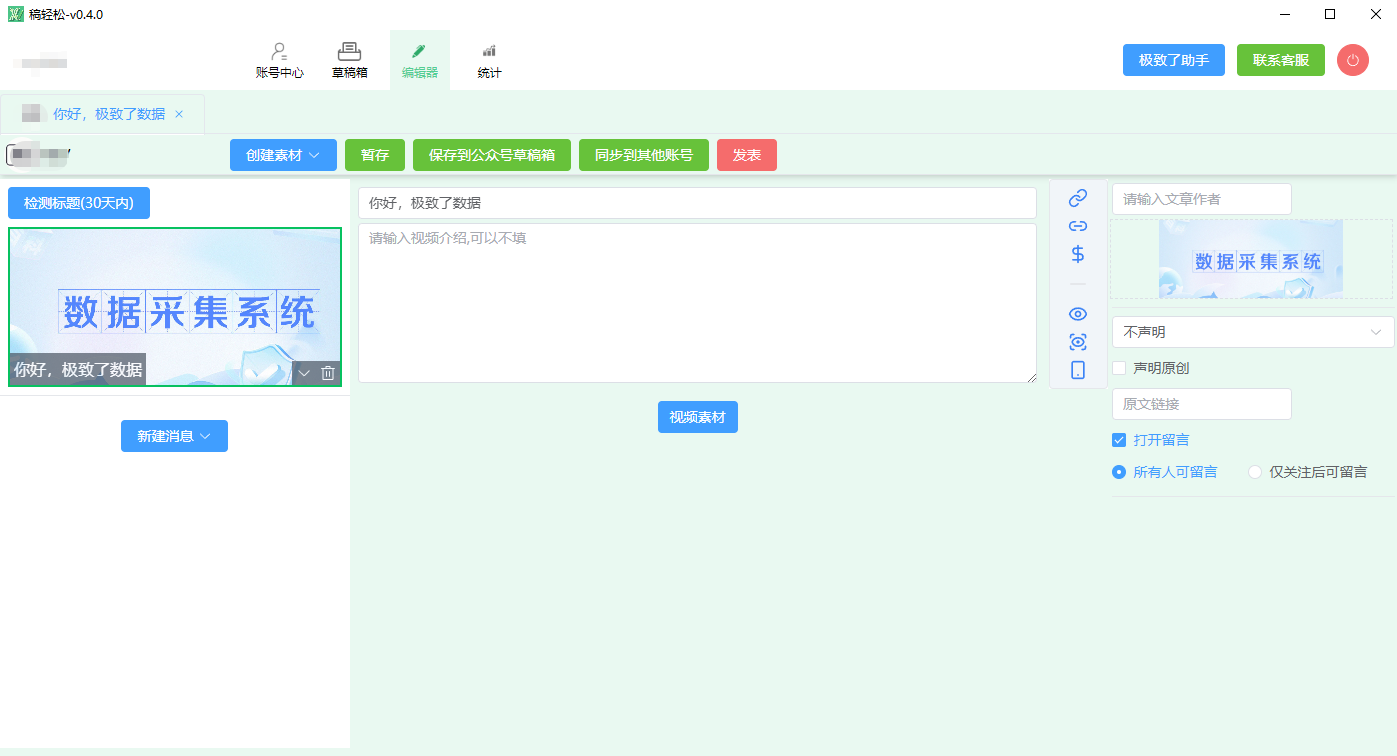Screen dimensions: 1397x756
Task: Click the plain eye preview icon
Action: [1077, 314]
